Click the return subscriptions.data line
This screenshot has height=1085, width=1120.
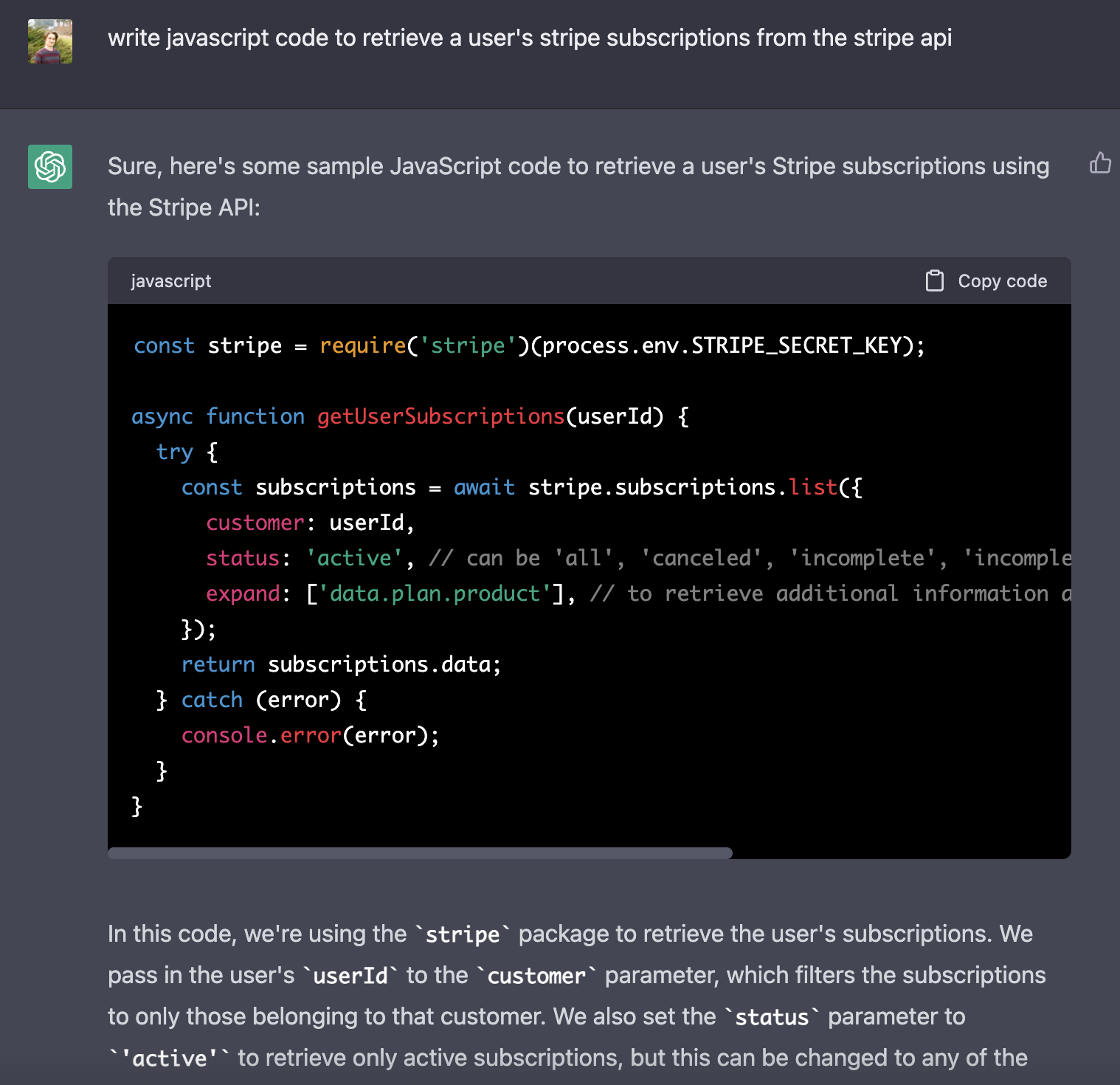coord(341,664)
